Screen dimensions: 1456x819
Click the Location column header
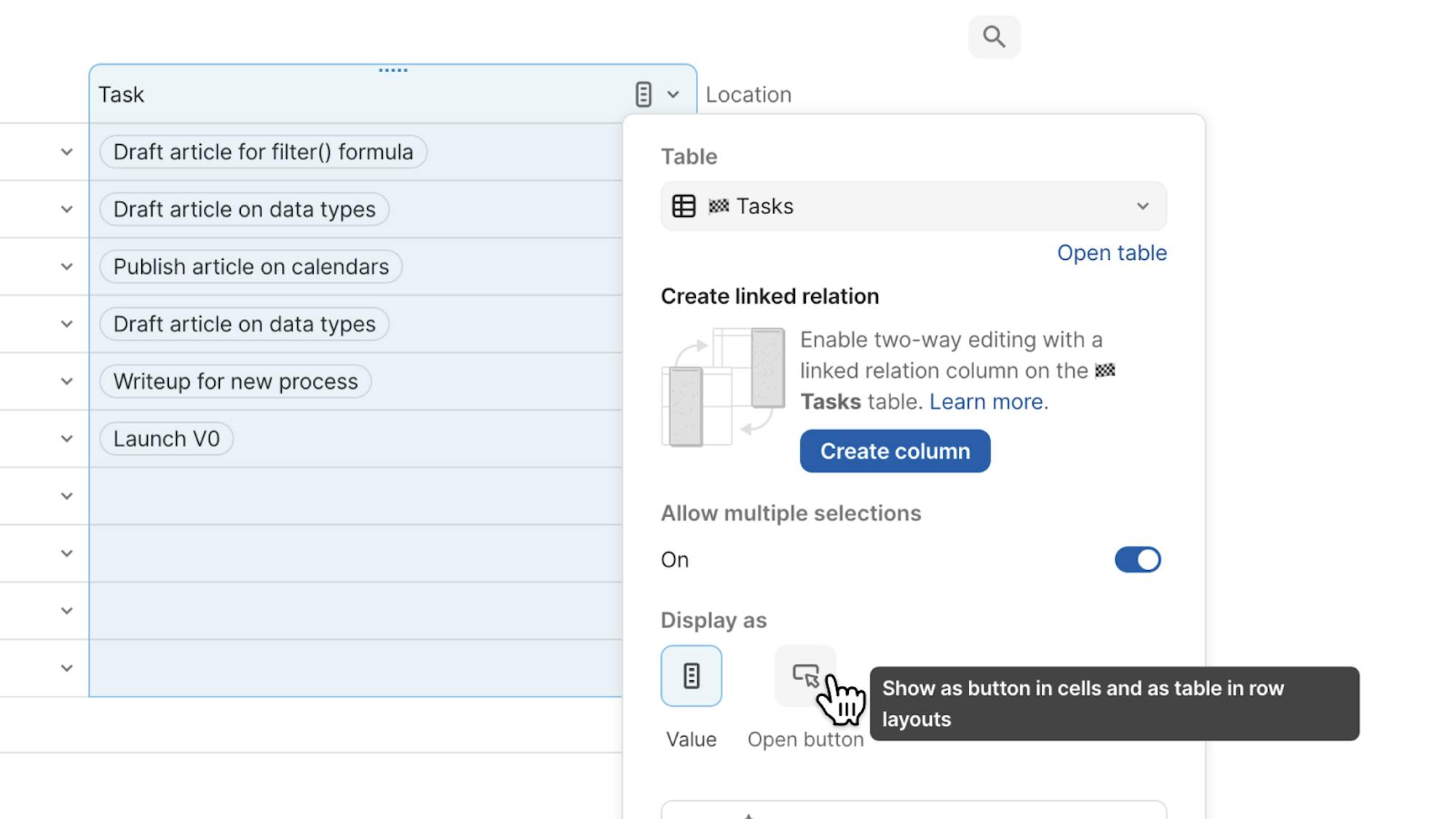click(748, 95)
